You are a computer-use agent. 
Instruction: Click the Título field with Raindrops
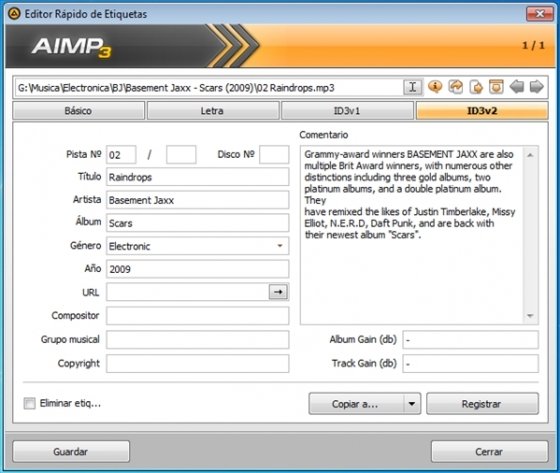(198, 177)
